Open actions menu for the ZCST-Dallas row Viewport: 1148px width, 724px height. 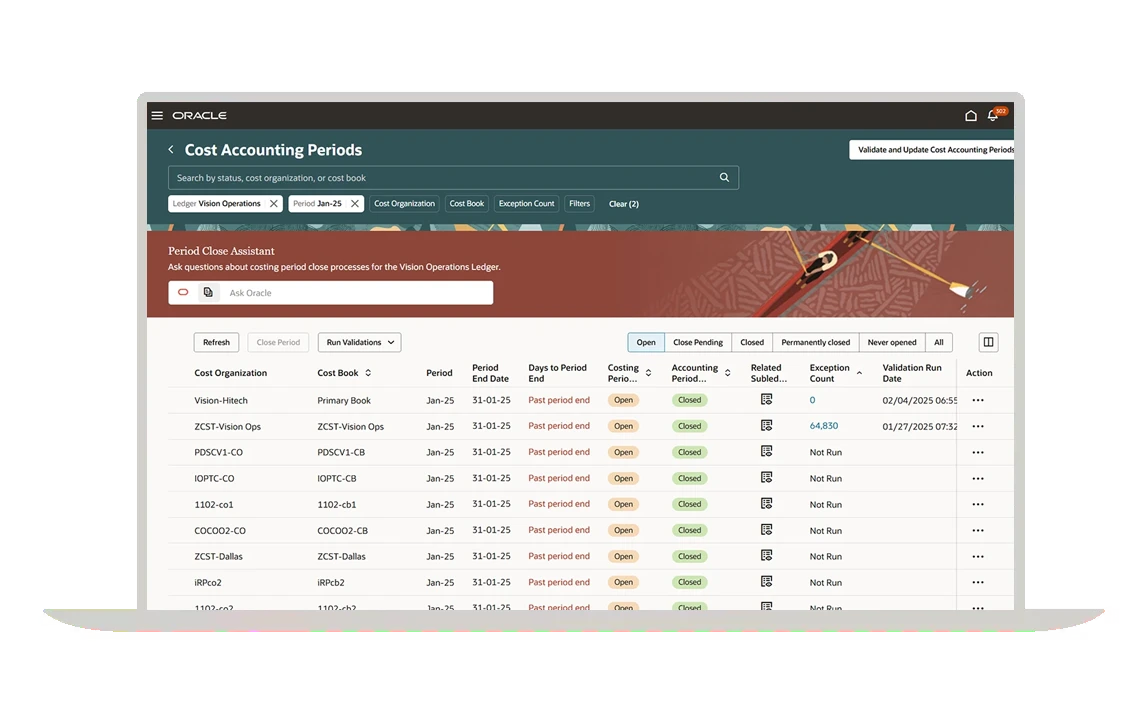978,556
